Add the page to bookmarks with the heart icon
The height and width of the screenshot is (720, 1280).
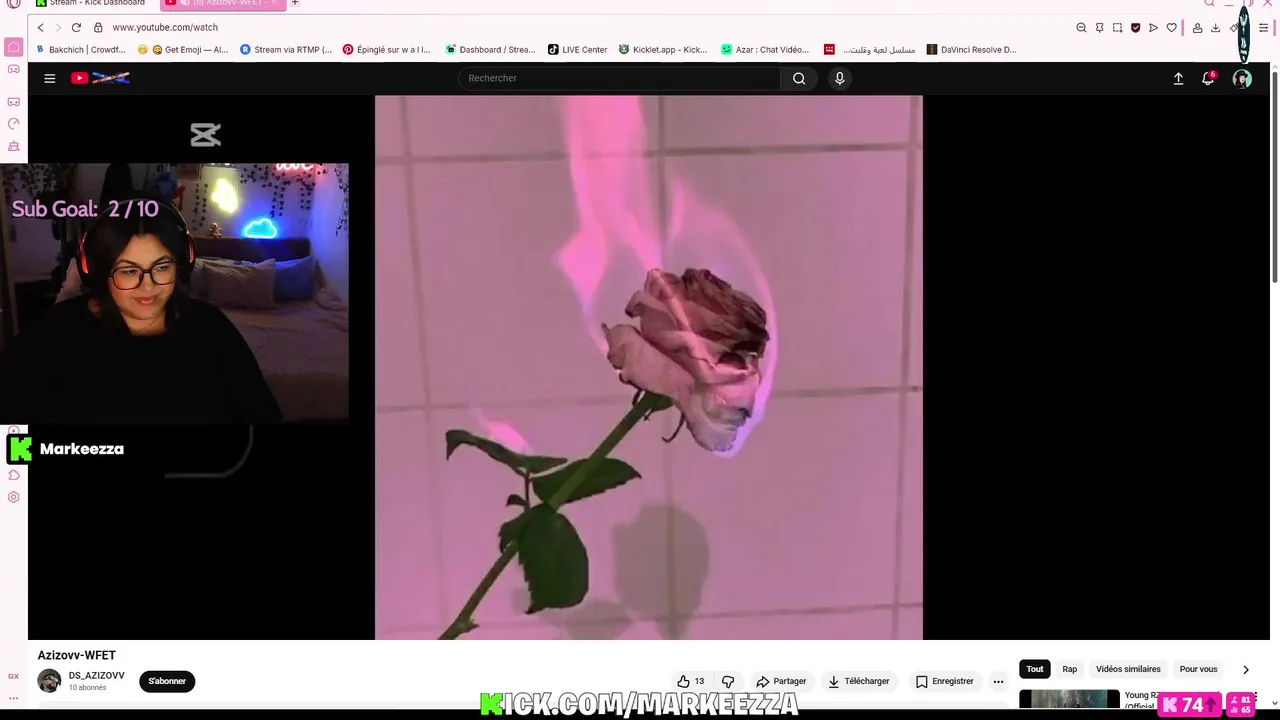pos(1172,28)
